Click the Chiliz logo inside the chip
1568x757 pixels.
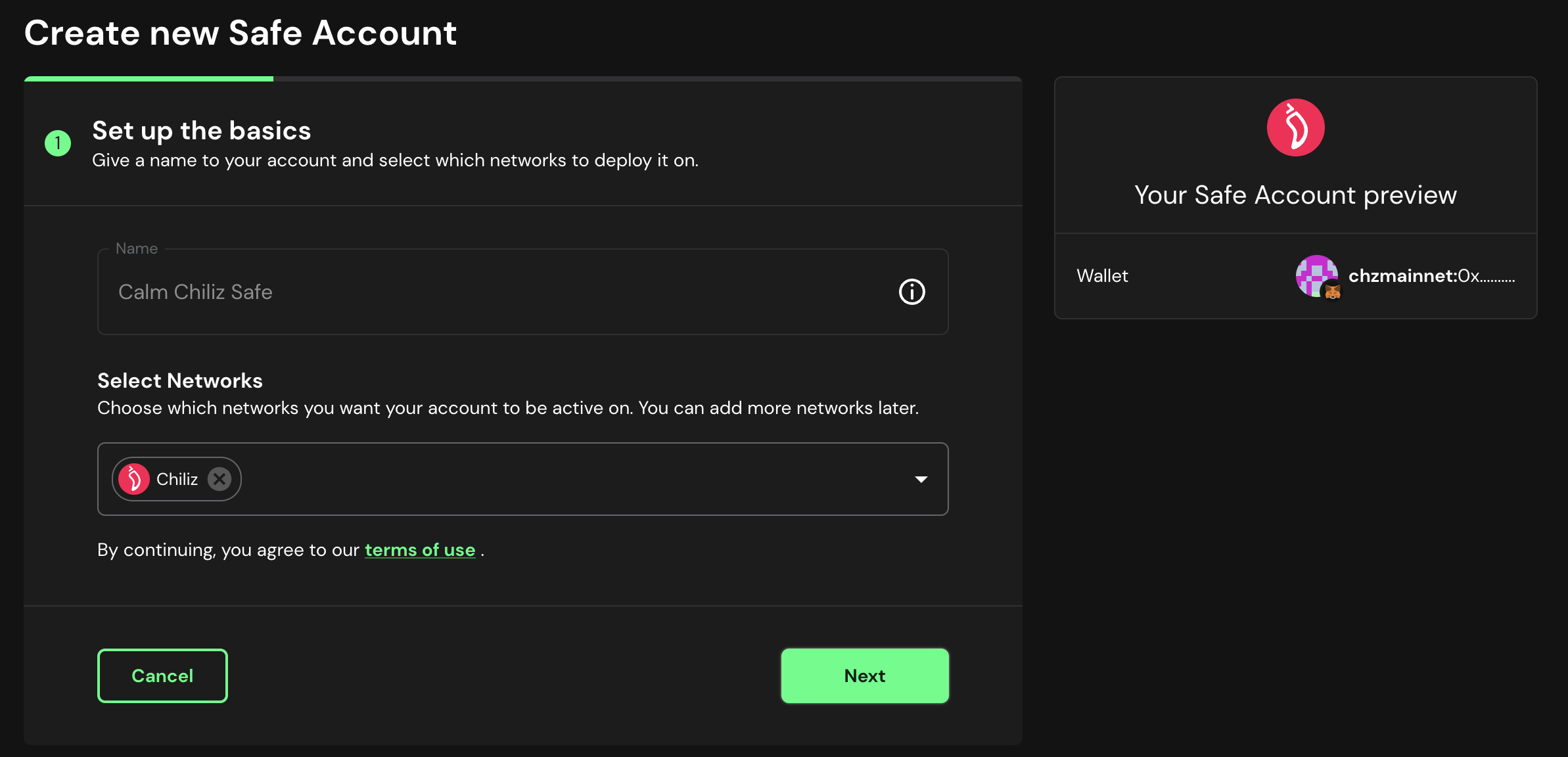click(134, 479)
